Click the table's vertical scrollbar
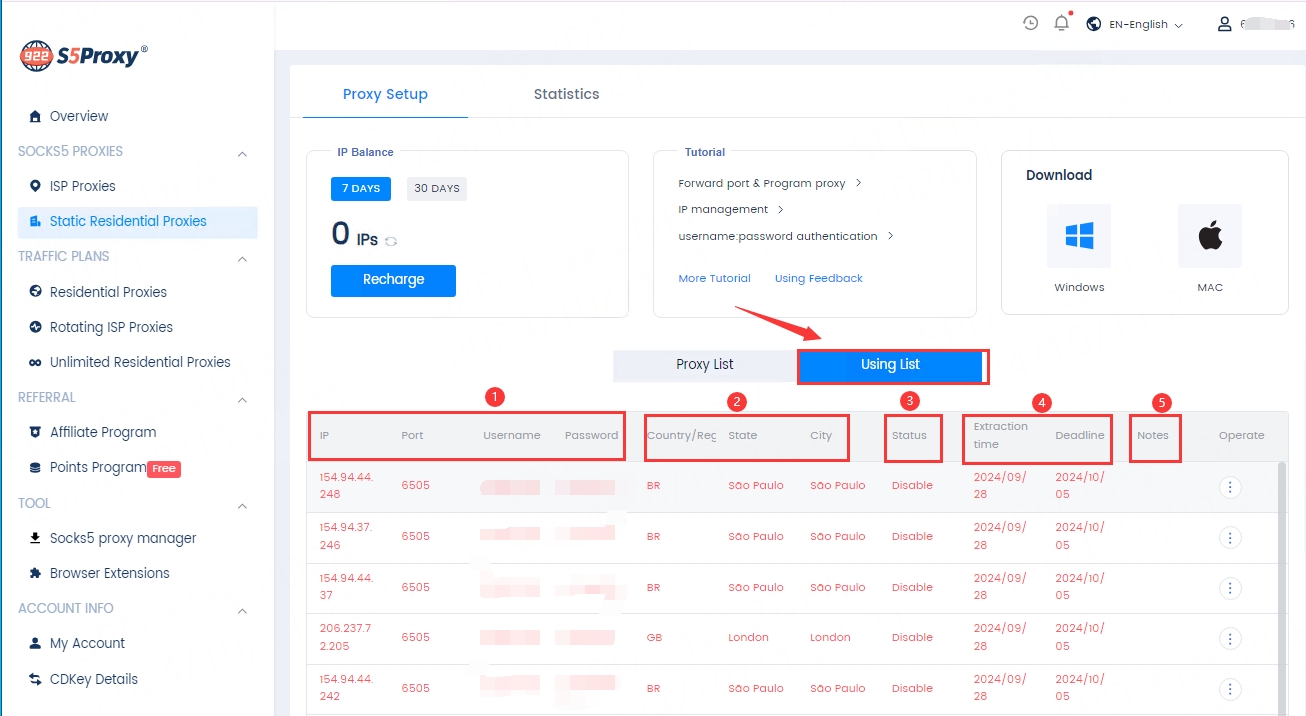 point(1282,560)
